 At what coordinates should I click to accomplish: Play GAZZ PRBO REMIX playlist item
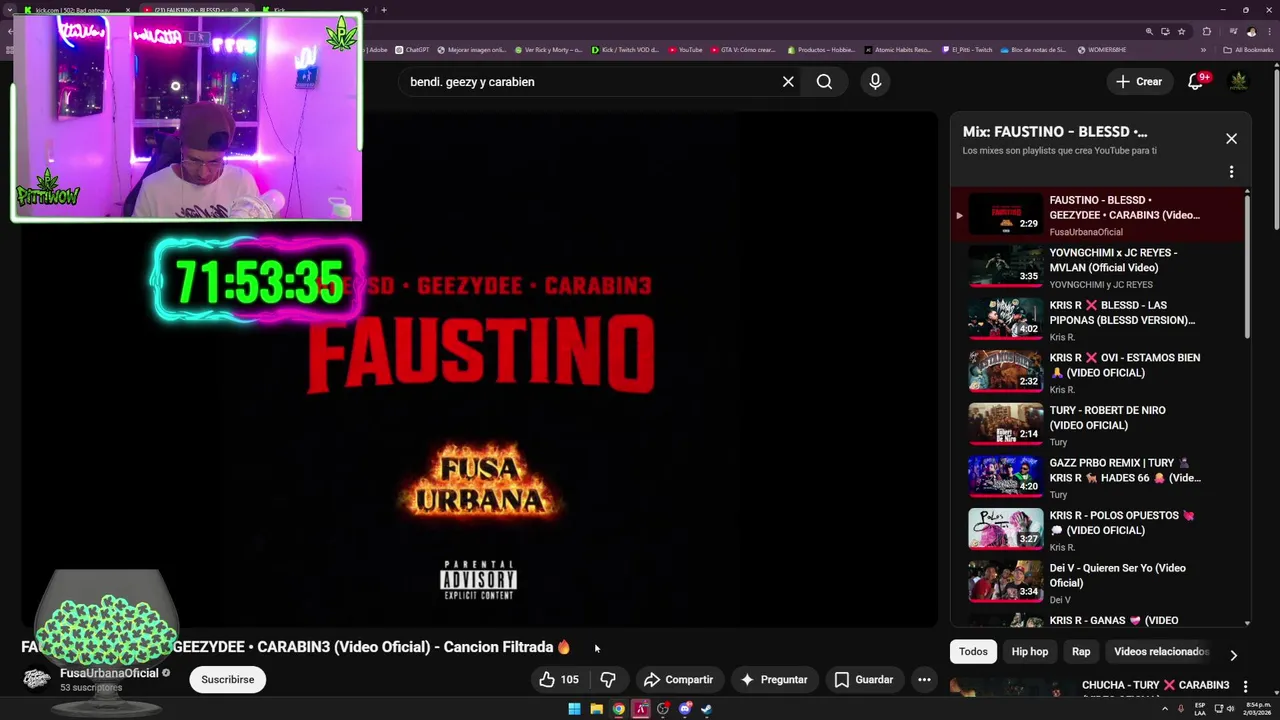(1097, 477)
